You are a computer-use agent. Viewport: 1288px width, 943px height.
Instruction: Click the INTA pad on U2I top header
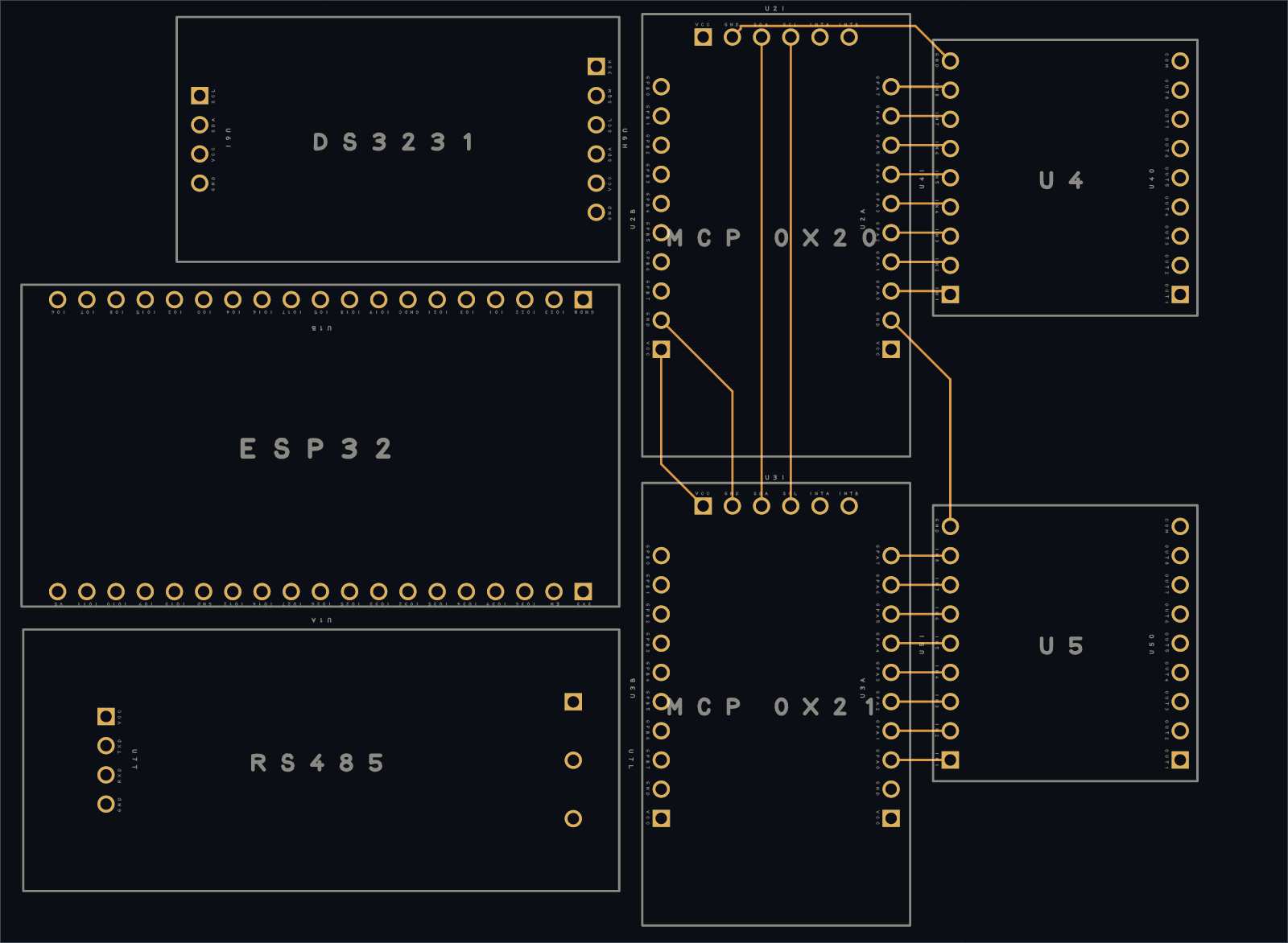tap(819, 37)
